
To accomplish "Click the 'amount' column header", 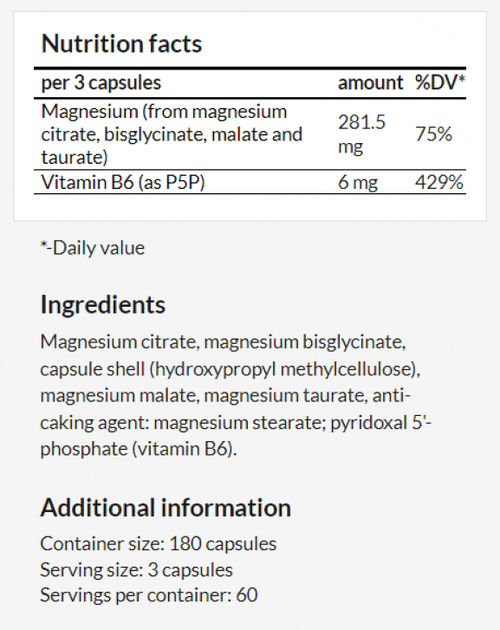I will point(370,83).
